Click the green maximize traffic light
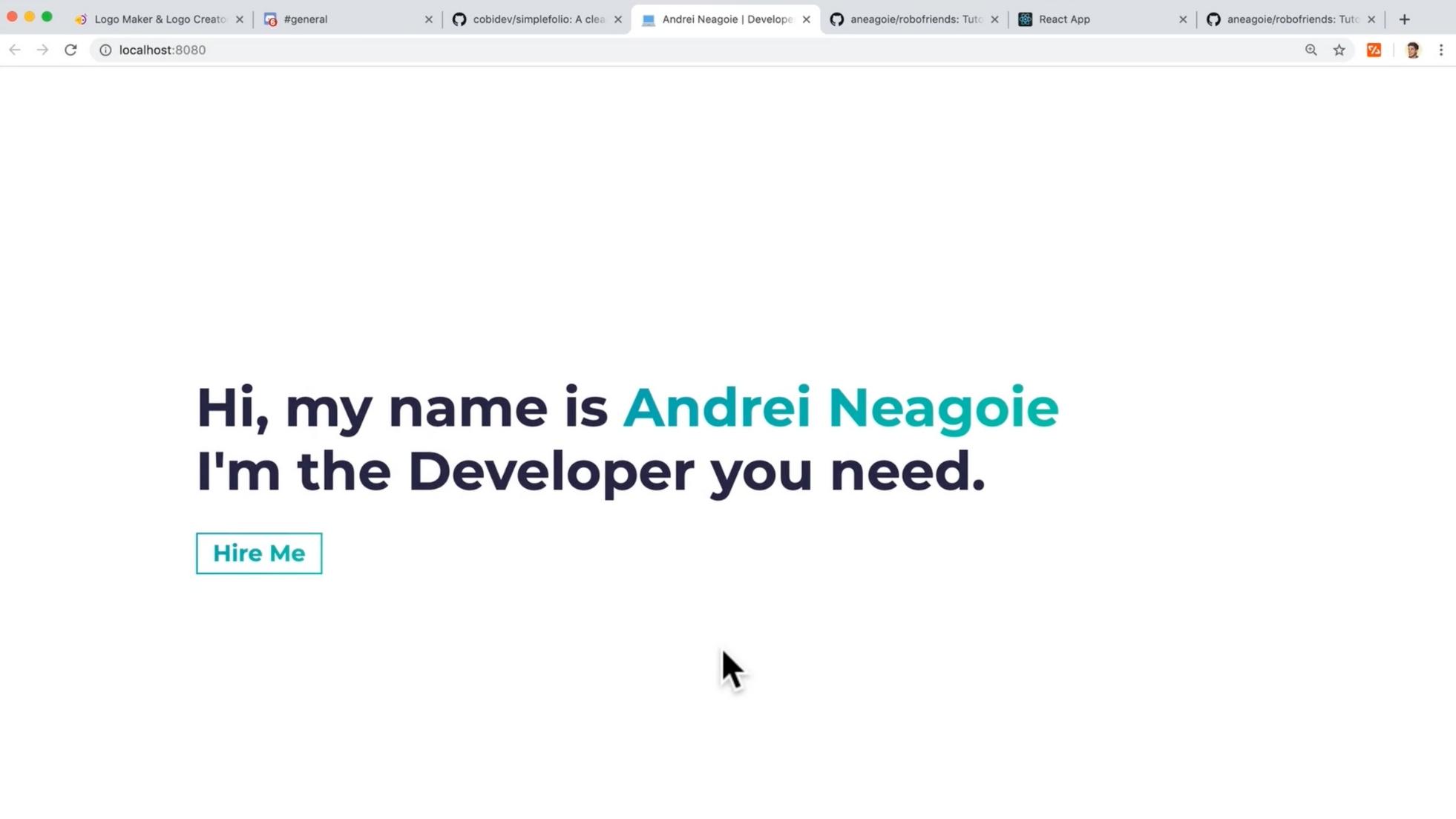This screenshot has width=1456, height=819. (x=47, y=16)
